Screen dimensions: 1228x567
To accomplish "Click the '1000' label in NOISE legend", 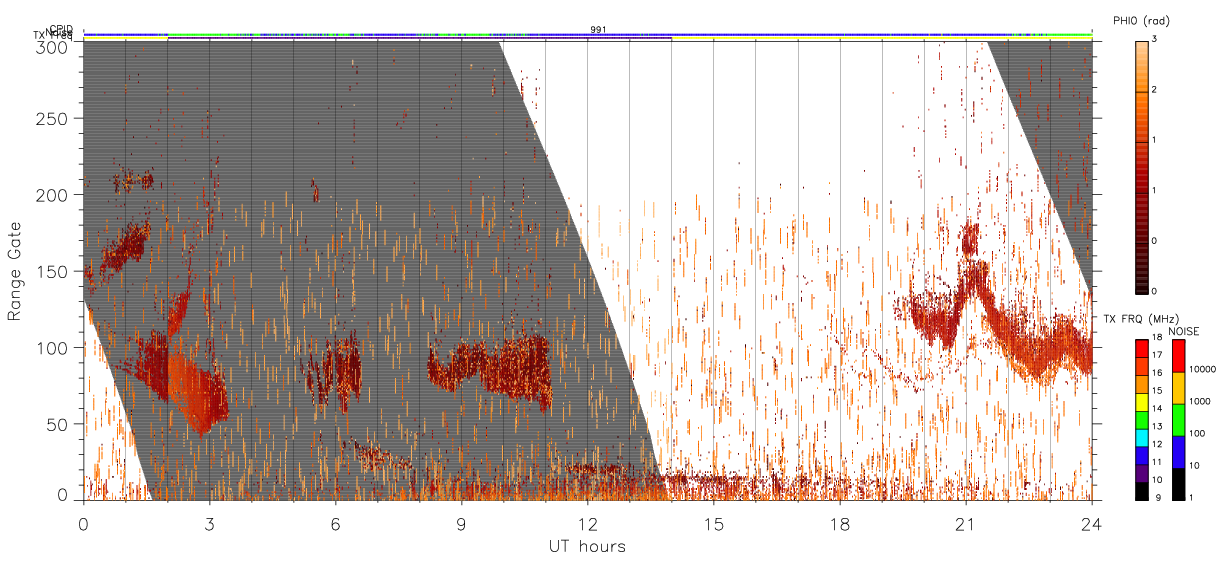I will pyautogui.click(x=1201, y=401).
